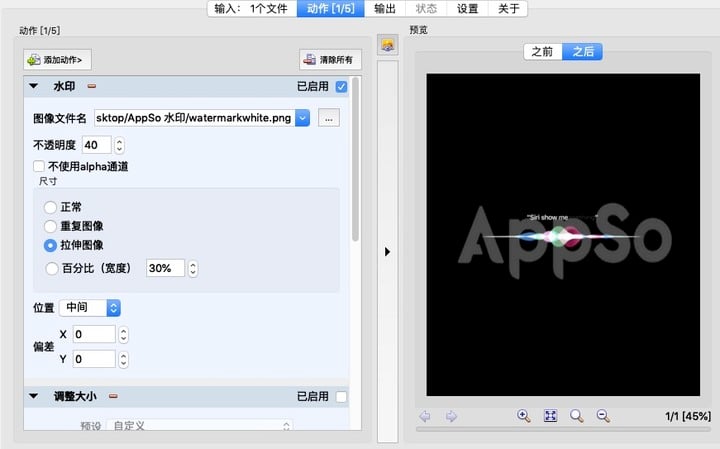The width and height of the screenshot is (720, 449).
Task: Show the 之后 after preview
Action: click(x=583, y=51)
